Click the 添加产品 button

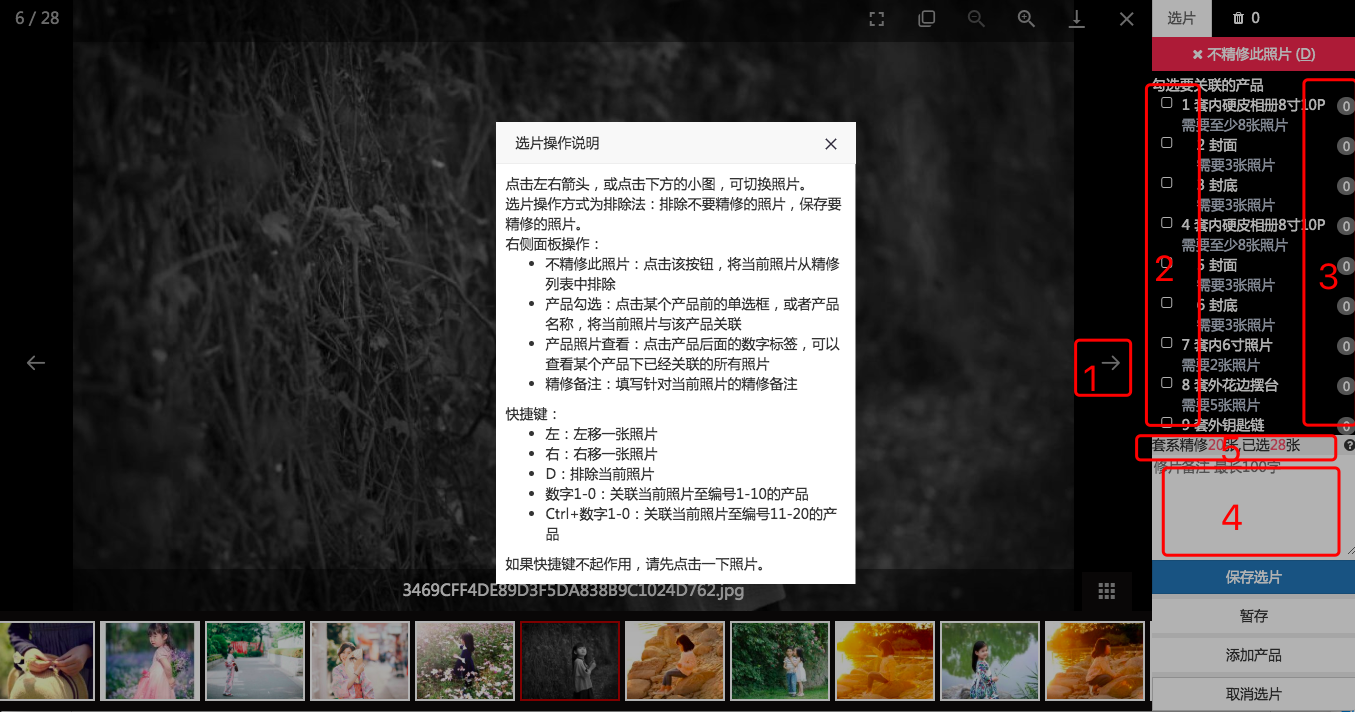(1253, 655)
